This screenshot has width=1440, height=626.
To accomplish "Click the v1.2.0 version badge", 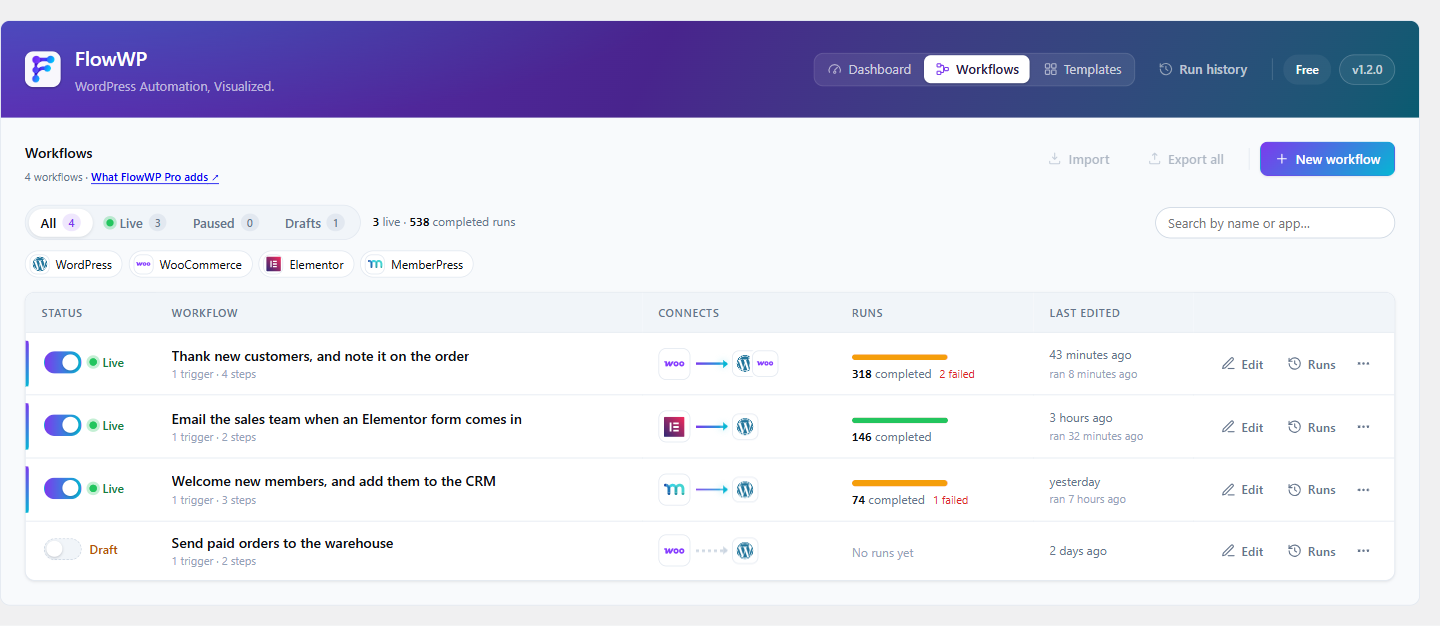I will (x=1367, y=70).
